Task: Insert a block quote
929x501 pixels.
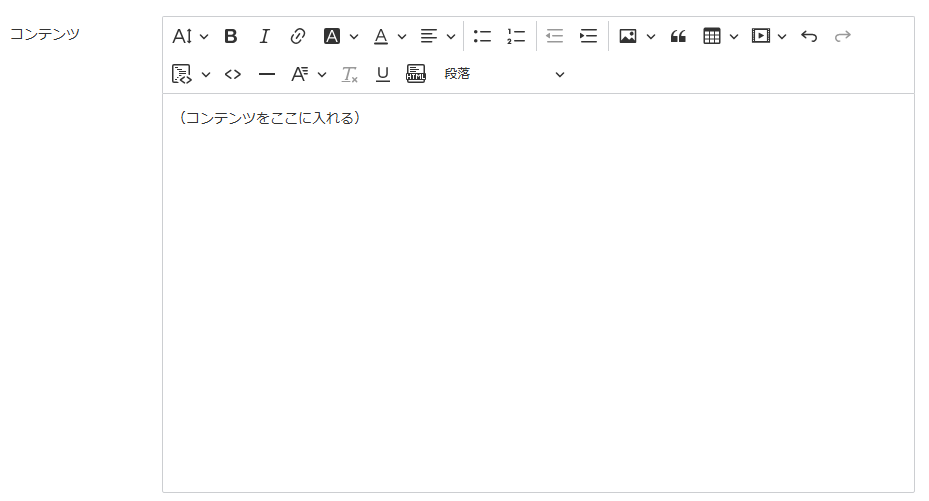Action: coord(678,36)
